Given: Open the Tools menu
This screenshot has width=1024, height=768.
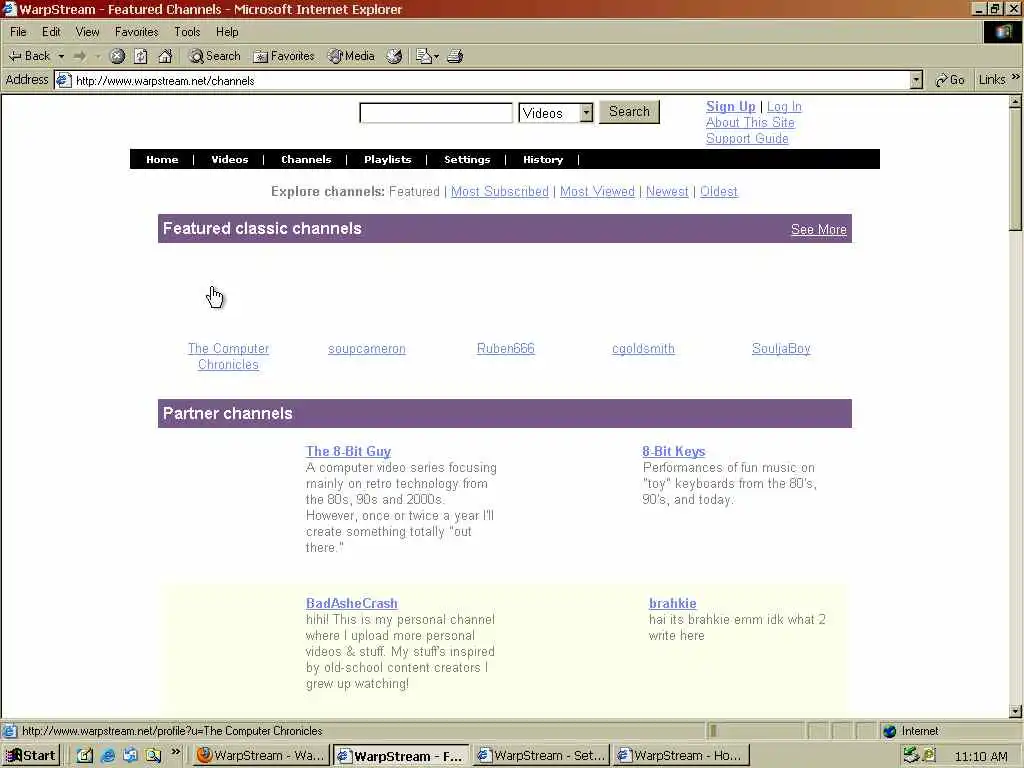Looking at the screenshot, I should pos(187,31).
